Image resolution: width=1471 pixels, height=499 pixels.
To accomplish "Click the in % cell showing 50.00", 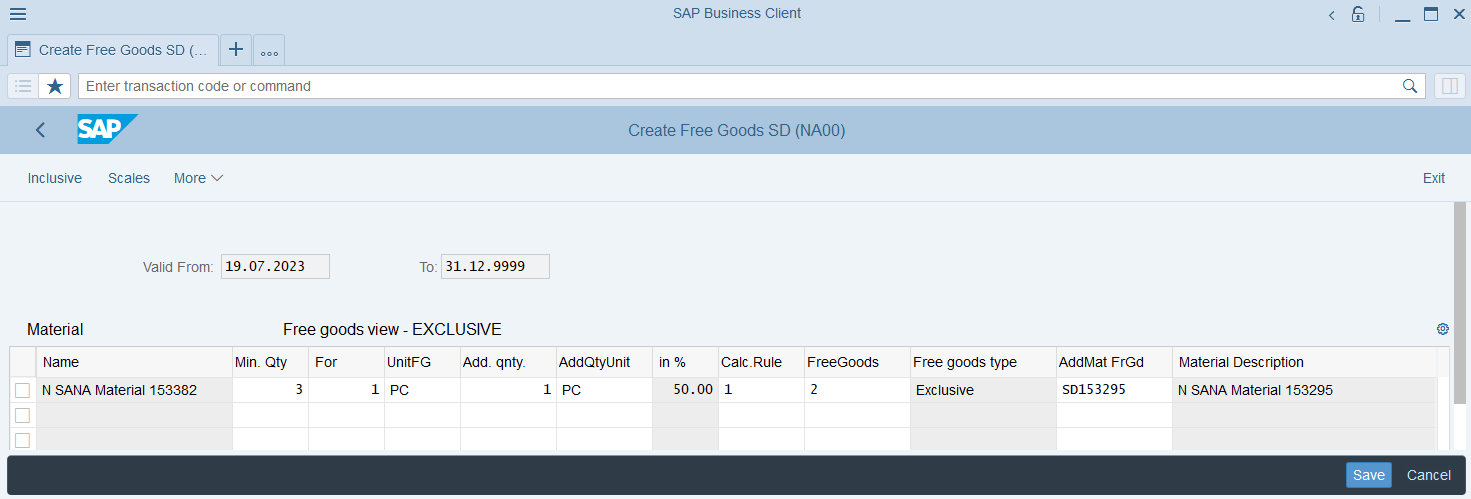I will [x=685, y=390].
